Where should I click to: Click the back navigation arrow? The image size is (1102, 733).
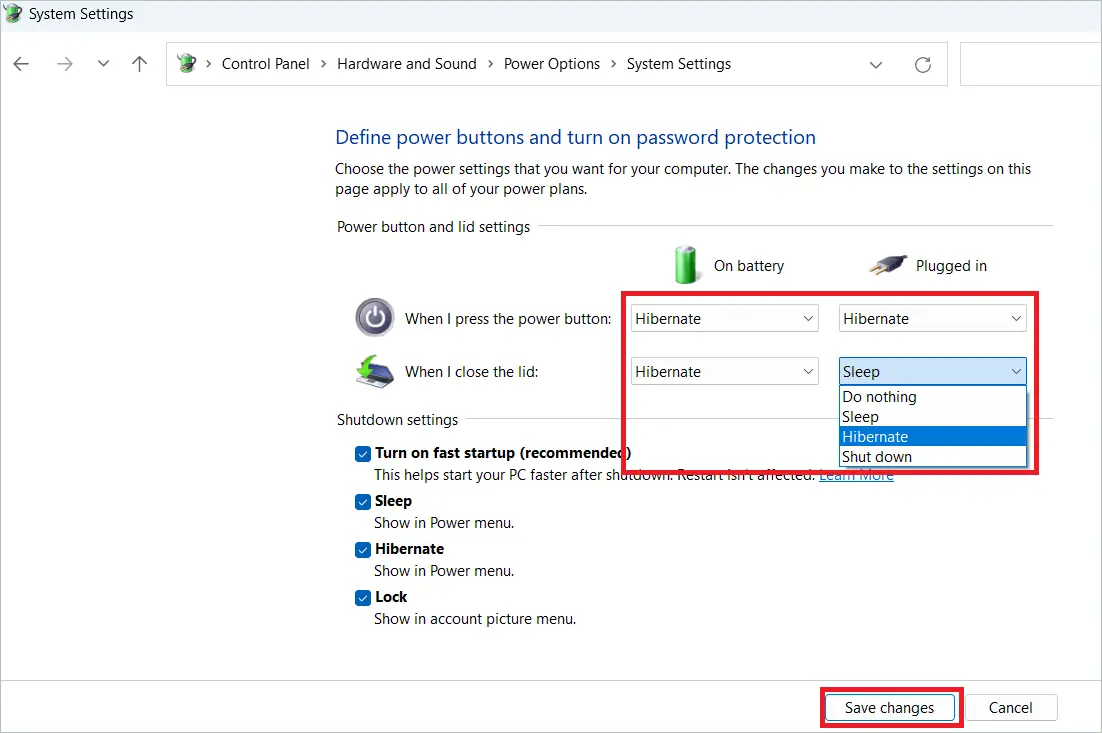click(21, 63)
